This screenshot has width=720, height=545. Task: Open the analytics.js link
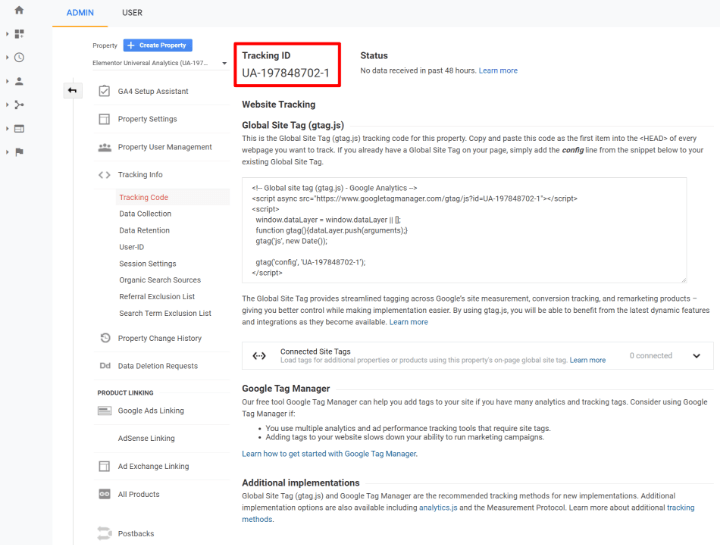click(x=438, y=508)
